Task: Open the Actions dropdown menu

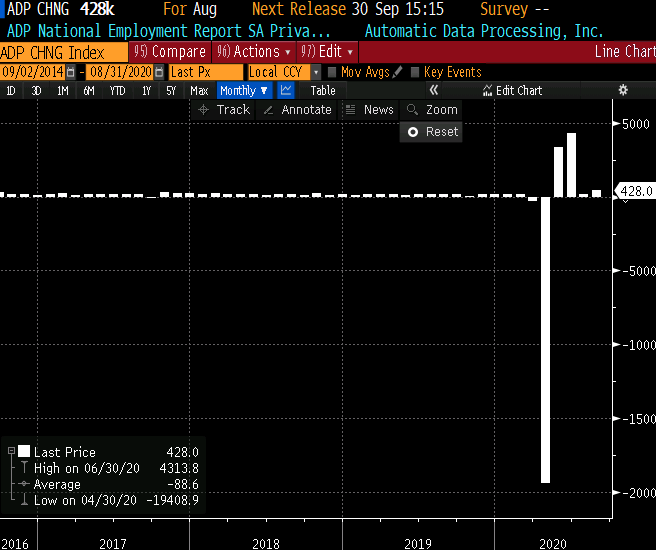Action: 254,52
